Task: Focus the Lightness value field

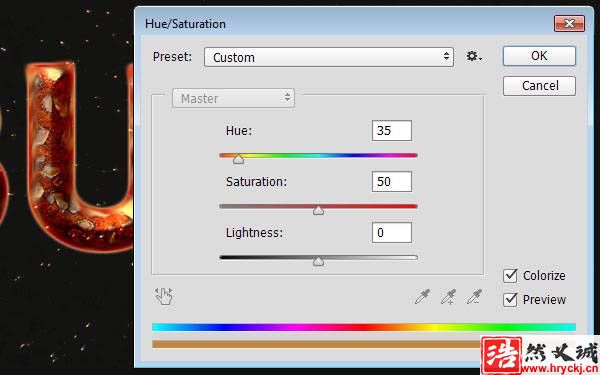Action: tap(392, 232)
